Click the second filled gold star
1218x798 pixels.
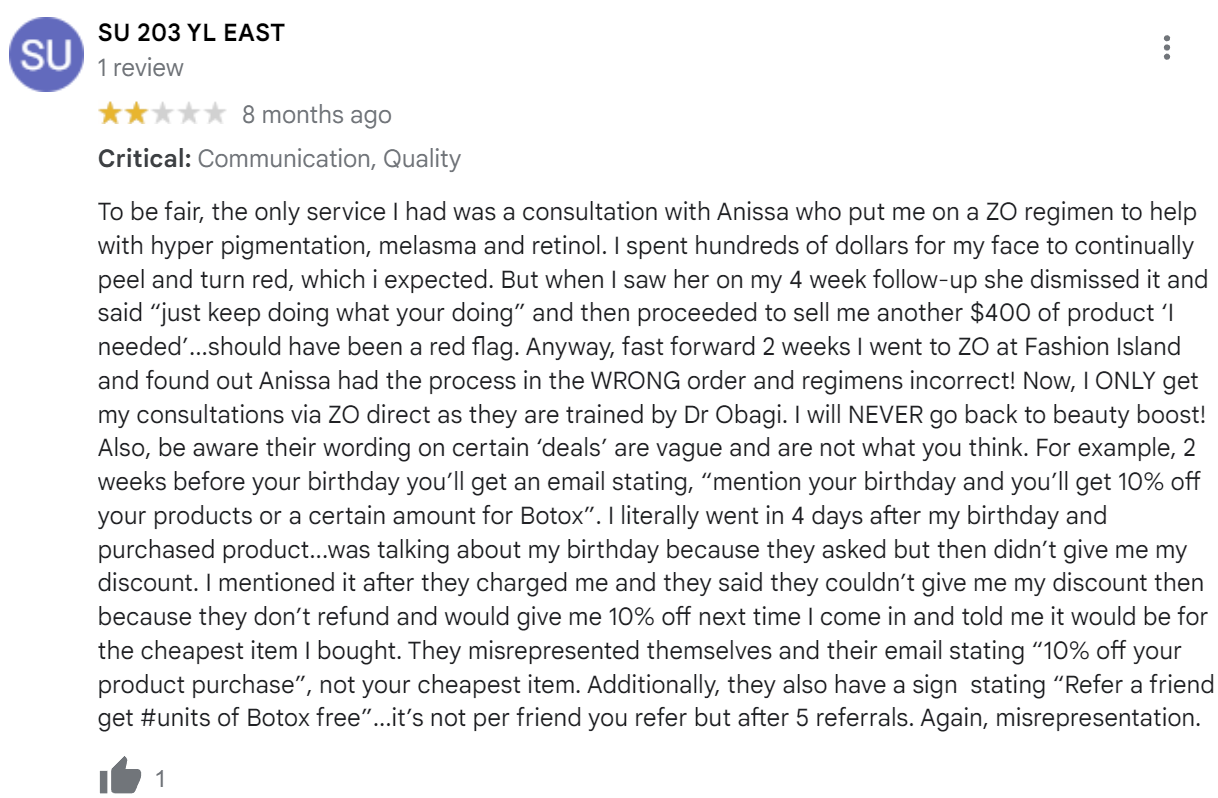(x=135, y=114)
